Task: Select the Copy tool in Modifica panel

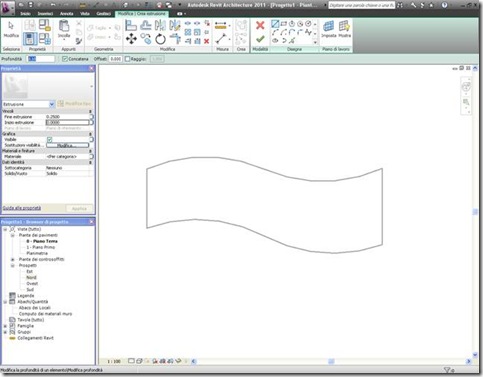Action: click(x=146, y=39)
